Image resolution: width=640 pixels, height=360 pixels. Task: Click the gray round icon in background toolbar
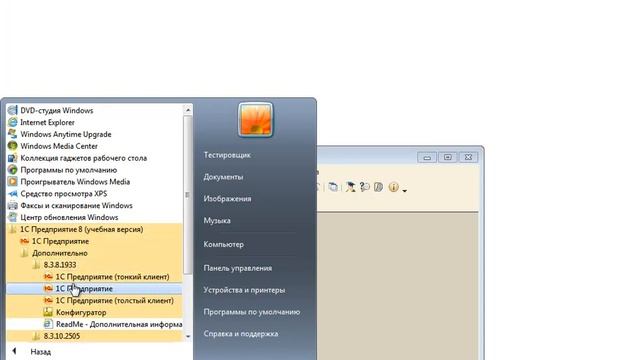coord(378,187)
